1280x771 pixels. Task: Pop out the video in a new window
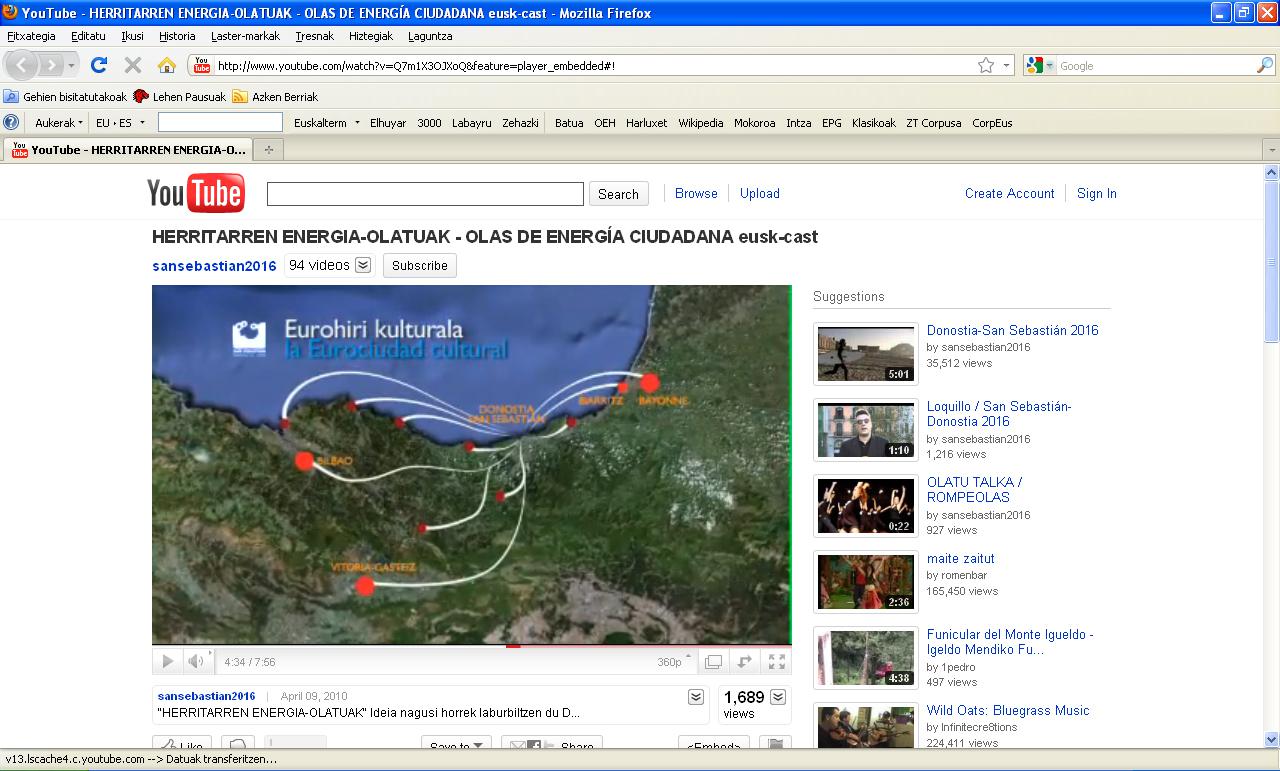pyautogui.click(x=713, y=662)
